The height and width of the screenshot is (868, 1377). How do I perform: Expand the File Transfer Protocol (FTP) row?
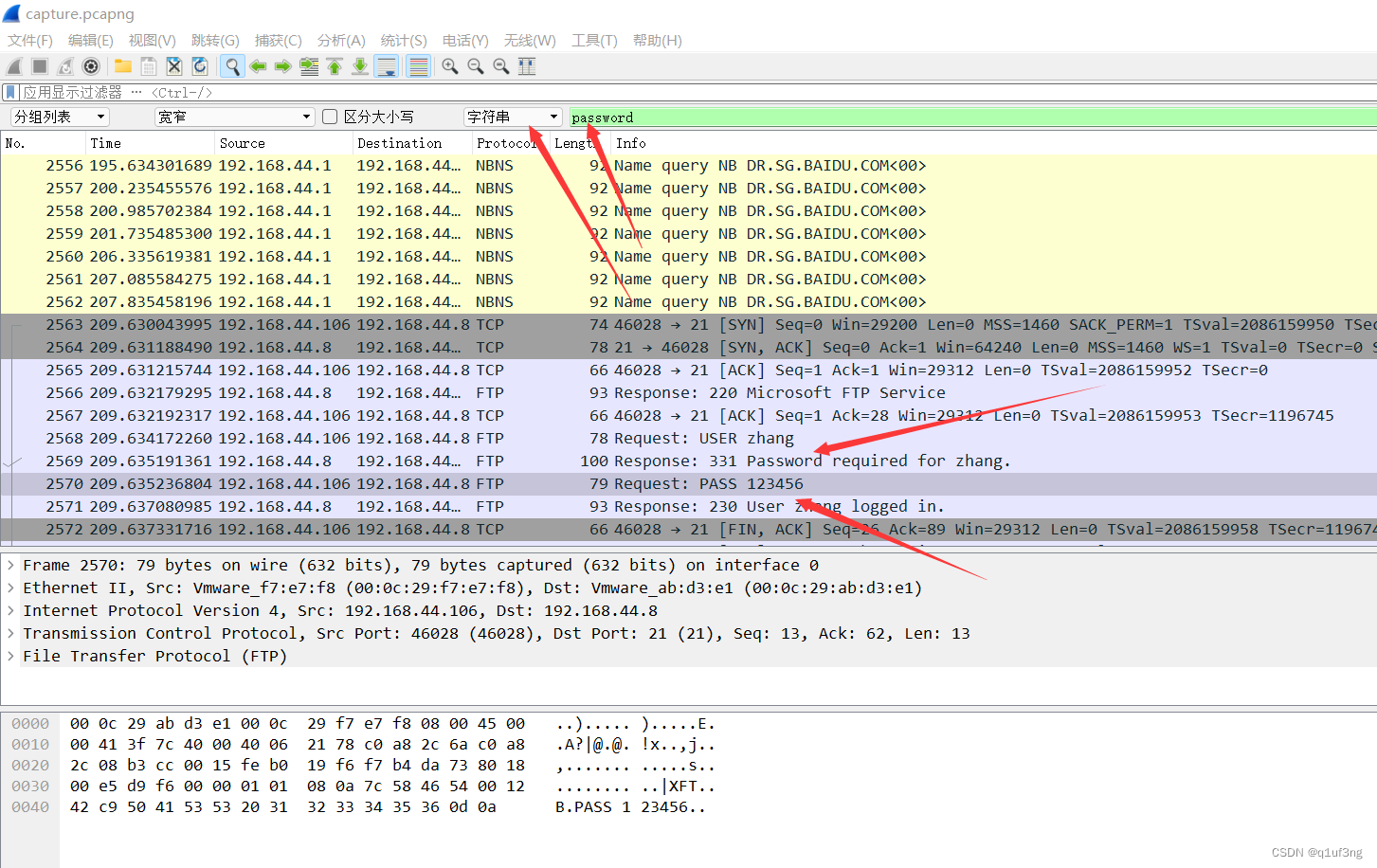tap(10, 656)
